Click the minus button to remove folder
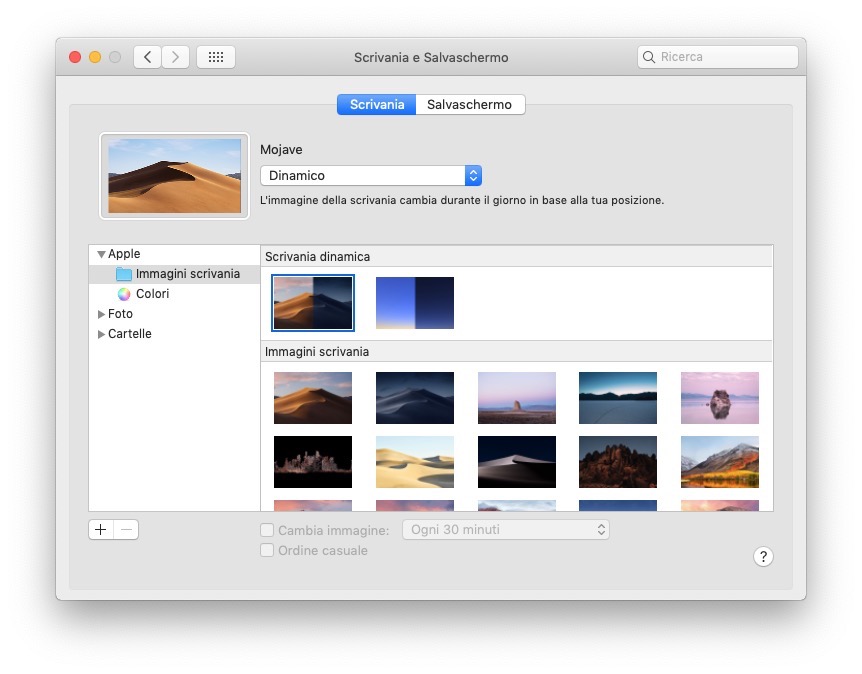This screenshot has height=674, width=862. point(126,530)
